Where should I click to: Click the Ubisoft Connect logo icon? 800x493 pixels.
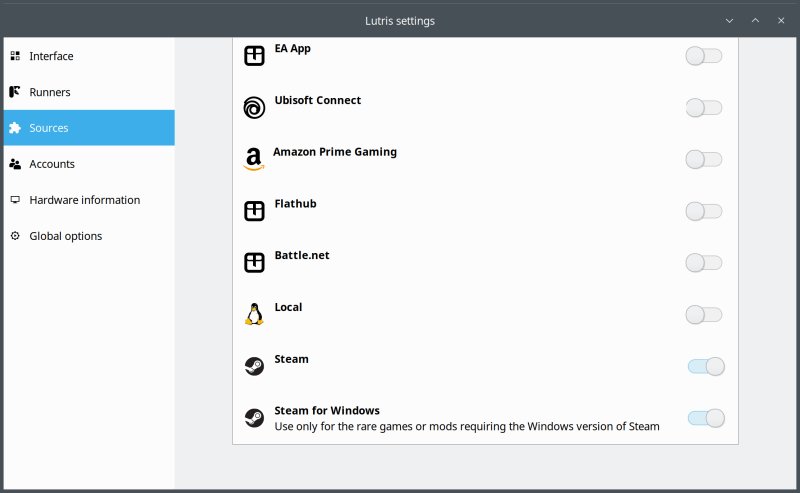pyautogui.click(x=254, y=108)
